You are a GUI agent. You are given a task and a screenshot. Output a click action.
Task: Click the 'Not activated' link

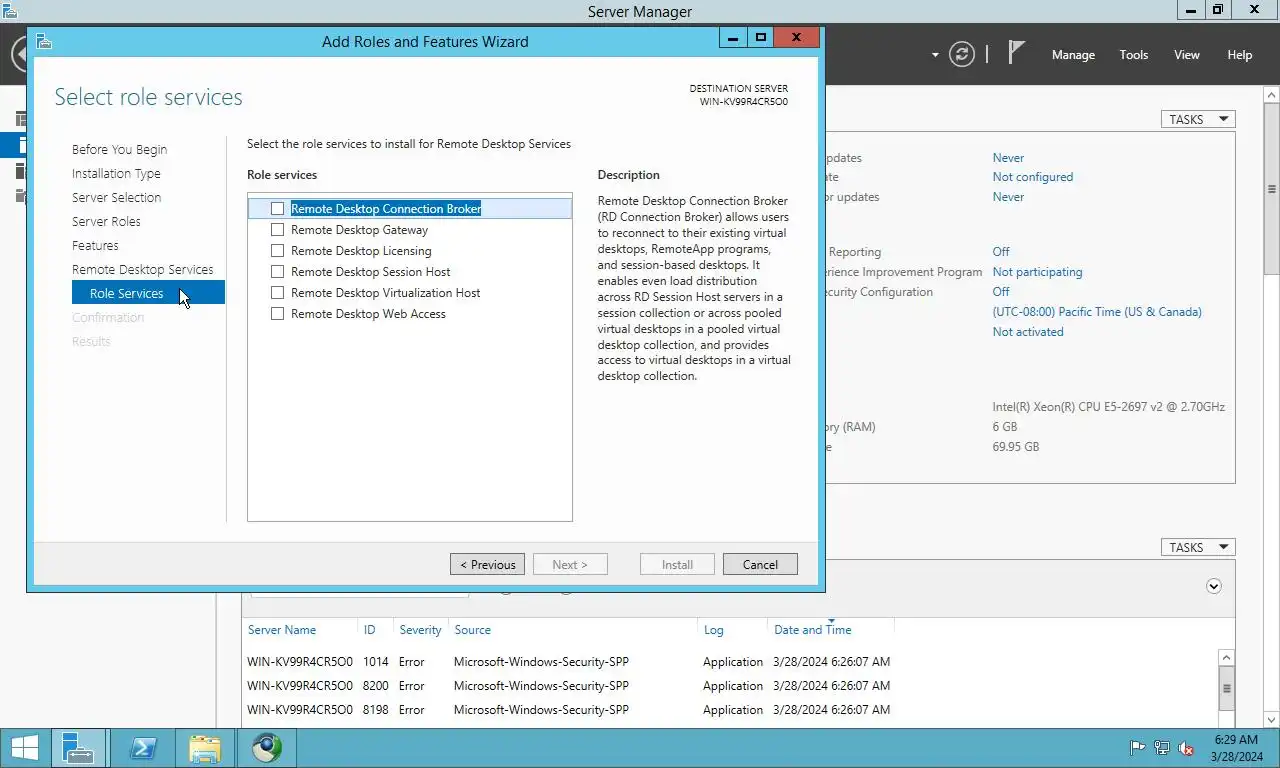(x=1028, y=332)
